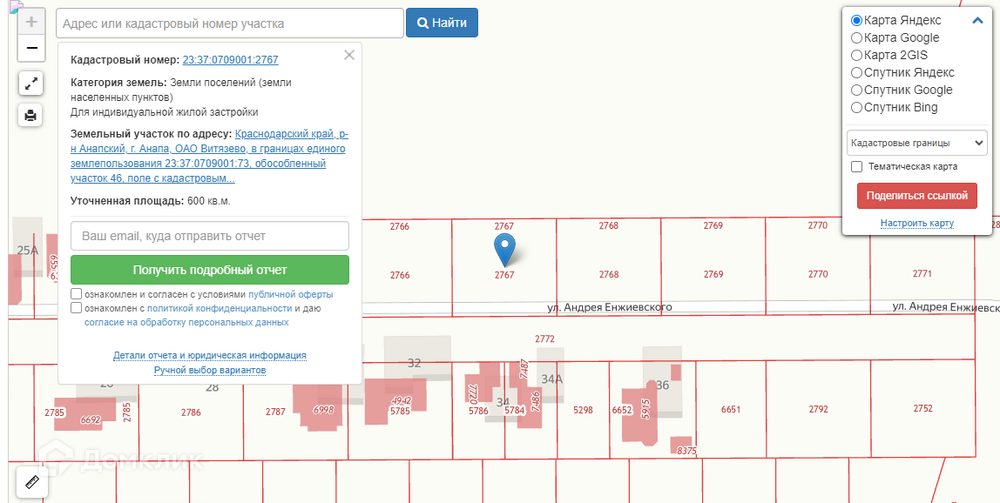
Task: Open Настроить карту link
Action: pyautogui.click(x=917, y=223)
